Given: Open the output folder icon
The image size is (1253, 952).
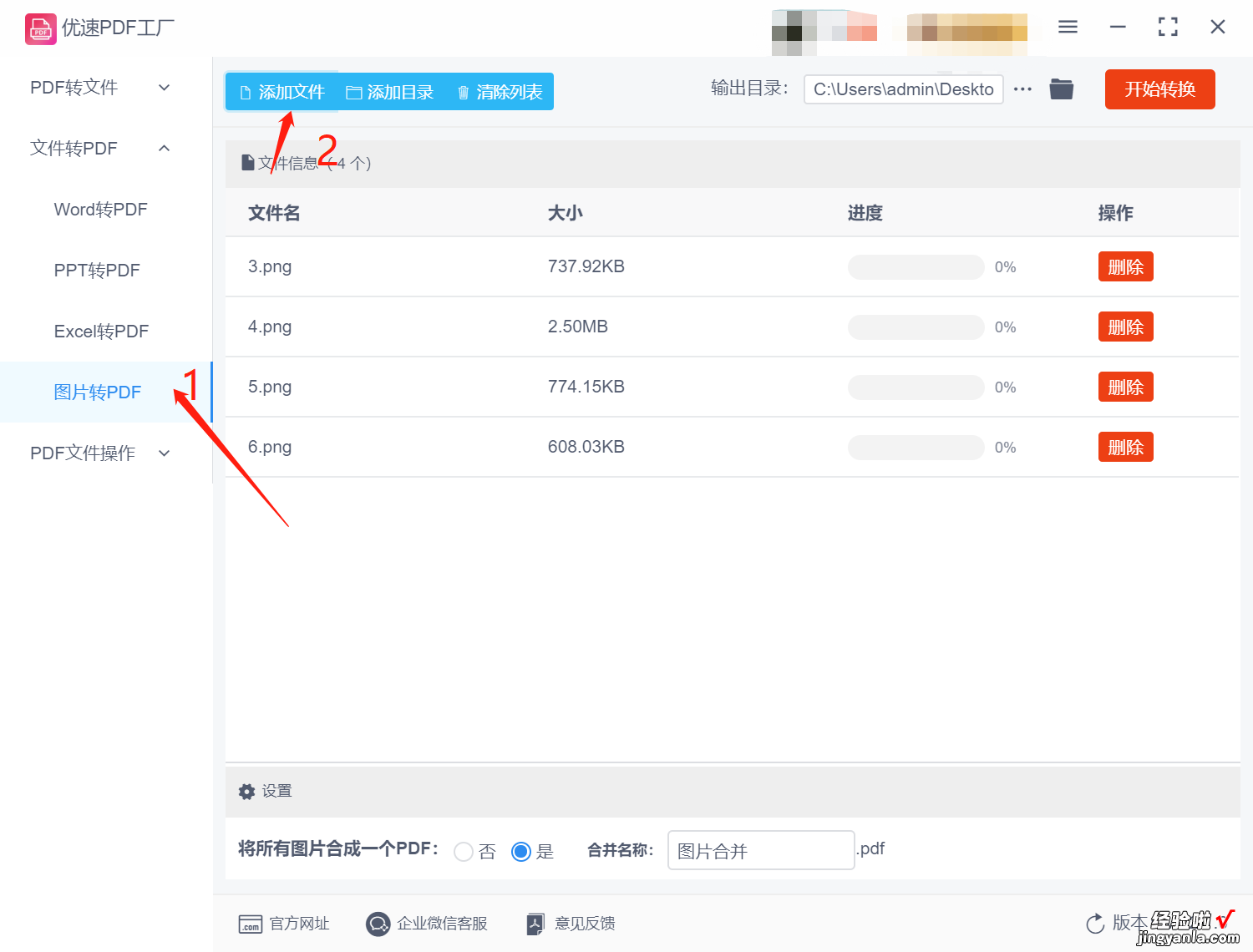Looking at the screenshot, I should [x=1061, y=89].
